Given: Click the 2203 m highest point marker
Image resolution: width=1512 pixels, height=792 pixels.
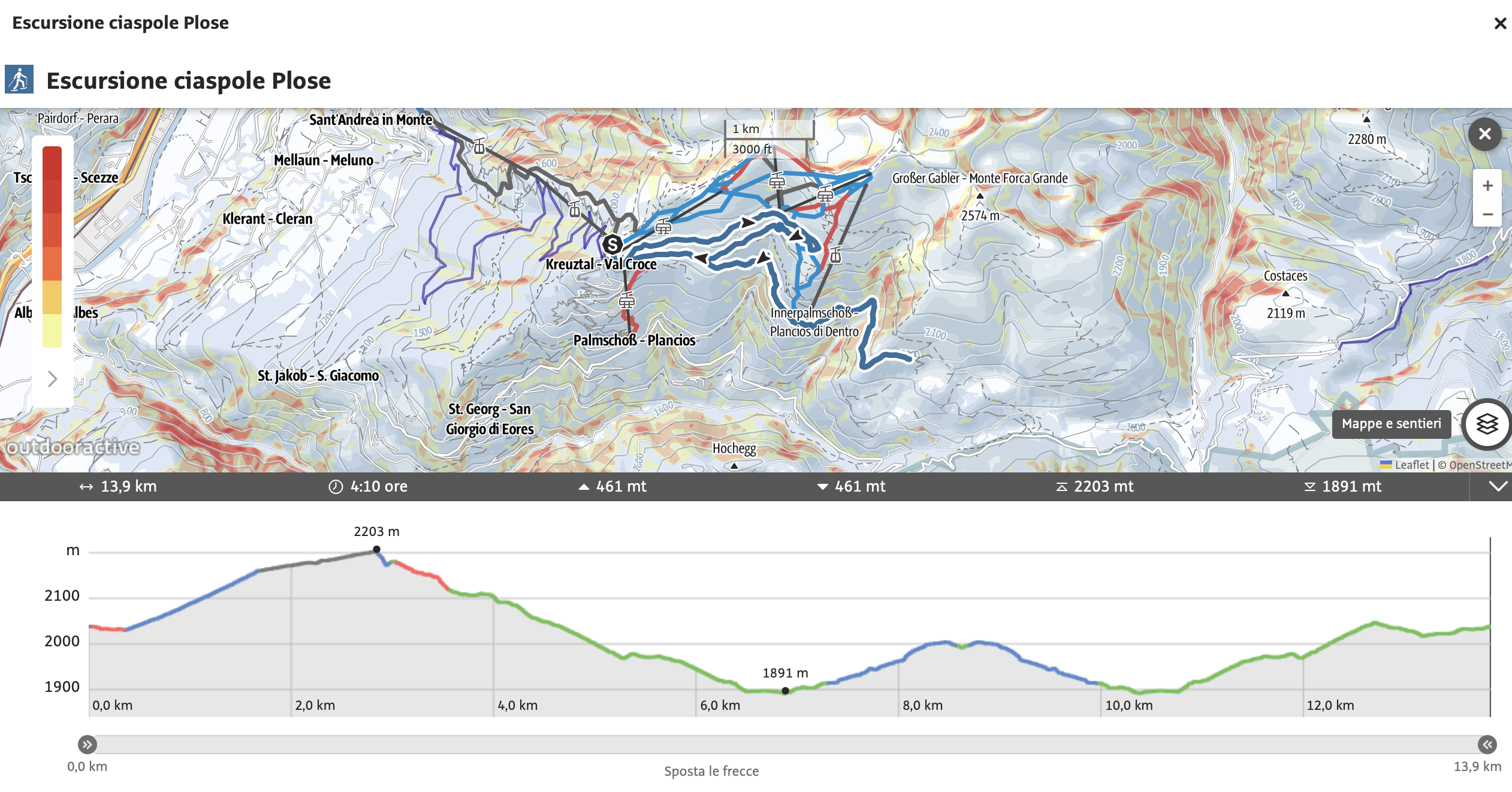Looking at the screenshot, I should 376,549.
